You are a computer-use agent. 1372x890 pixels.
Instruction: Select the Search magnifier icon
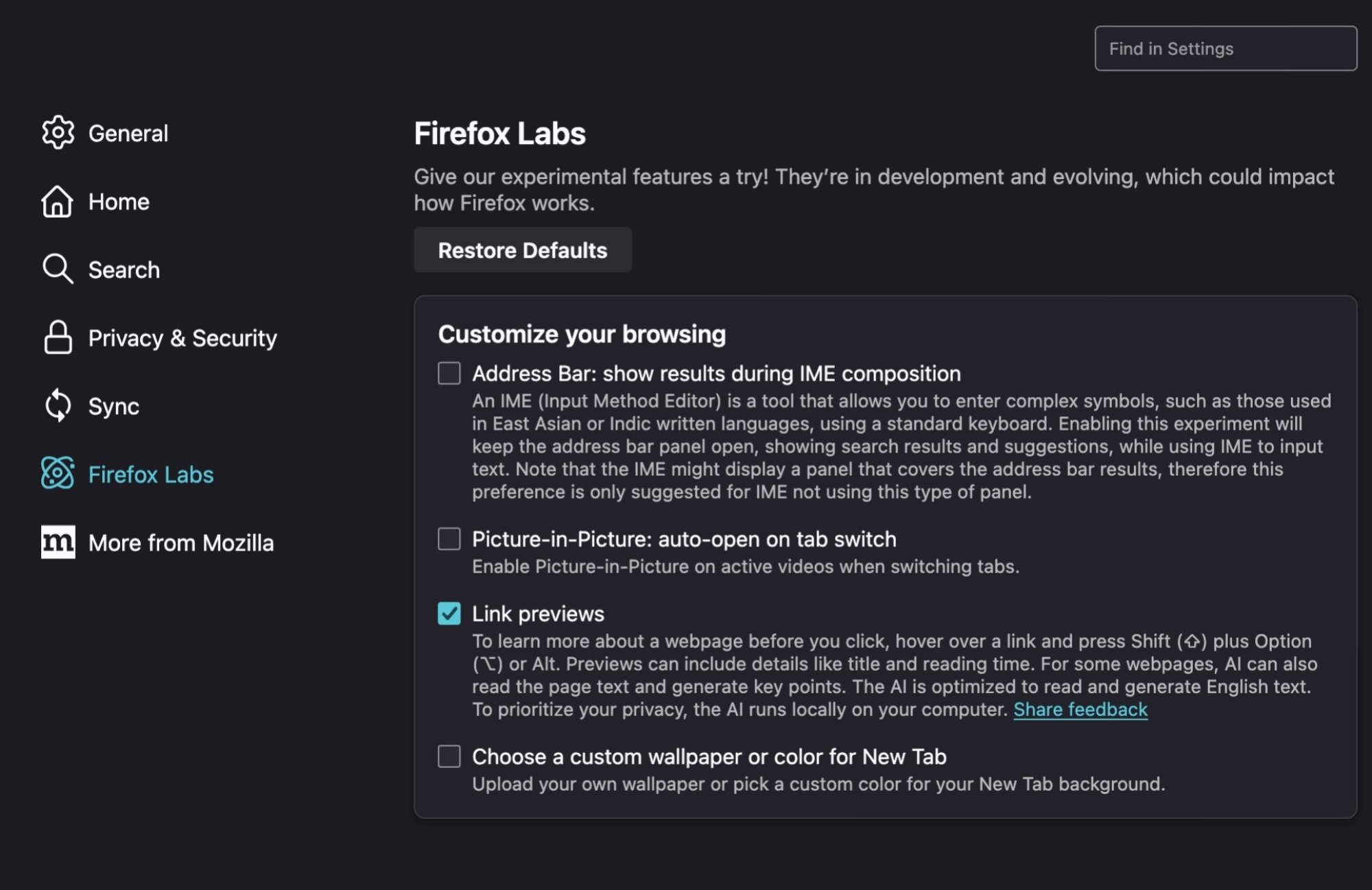click(x=58, y=269)
